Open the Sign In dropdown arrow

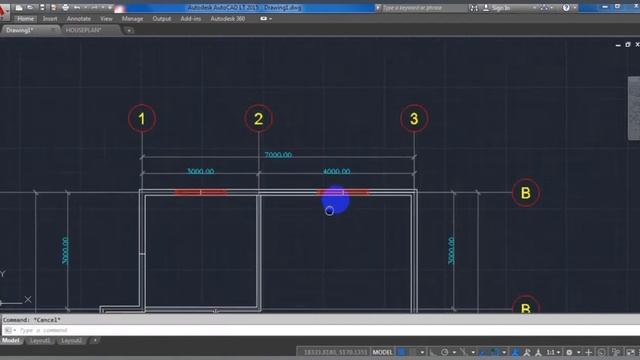[x=534, y=8]
